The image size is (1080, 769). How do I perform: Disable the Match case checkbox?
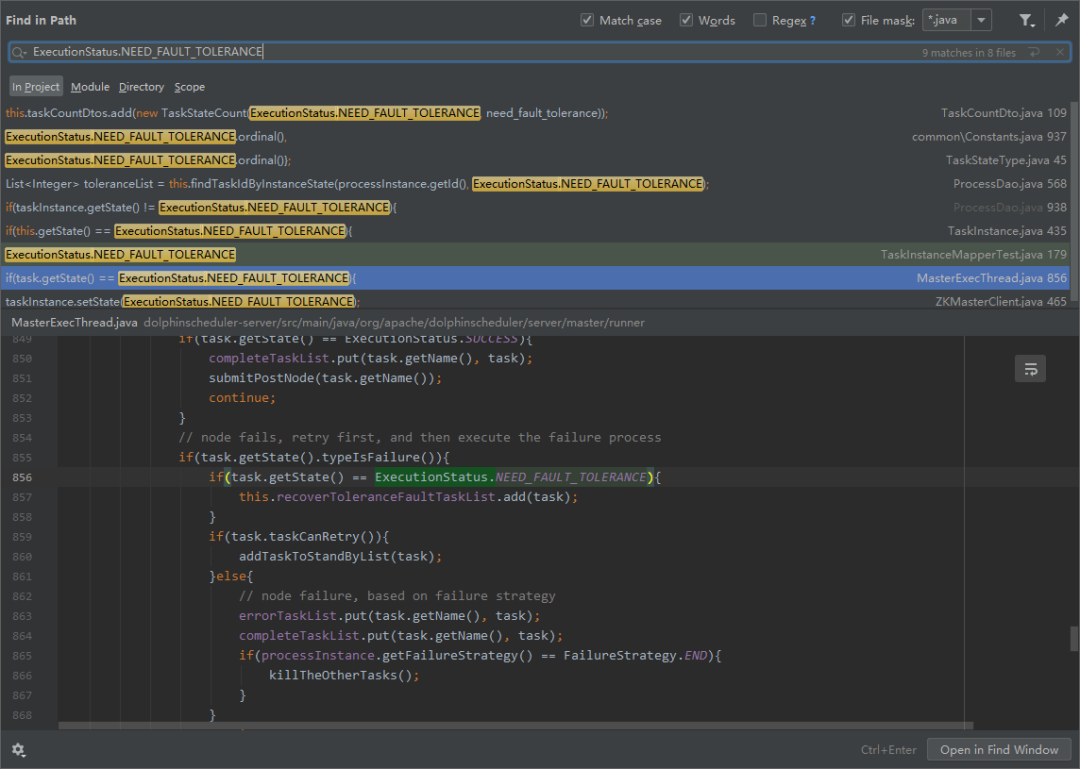tap(587, 20)
